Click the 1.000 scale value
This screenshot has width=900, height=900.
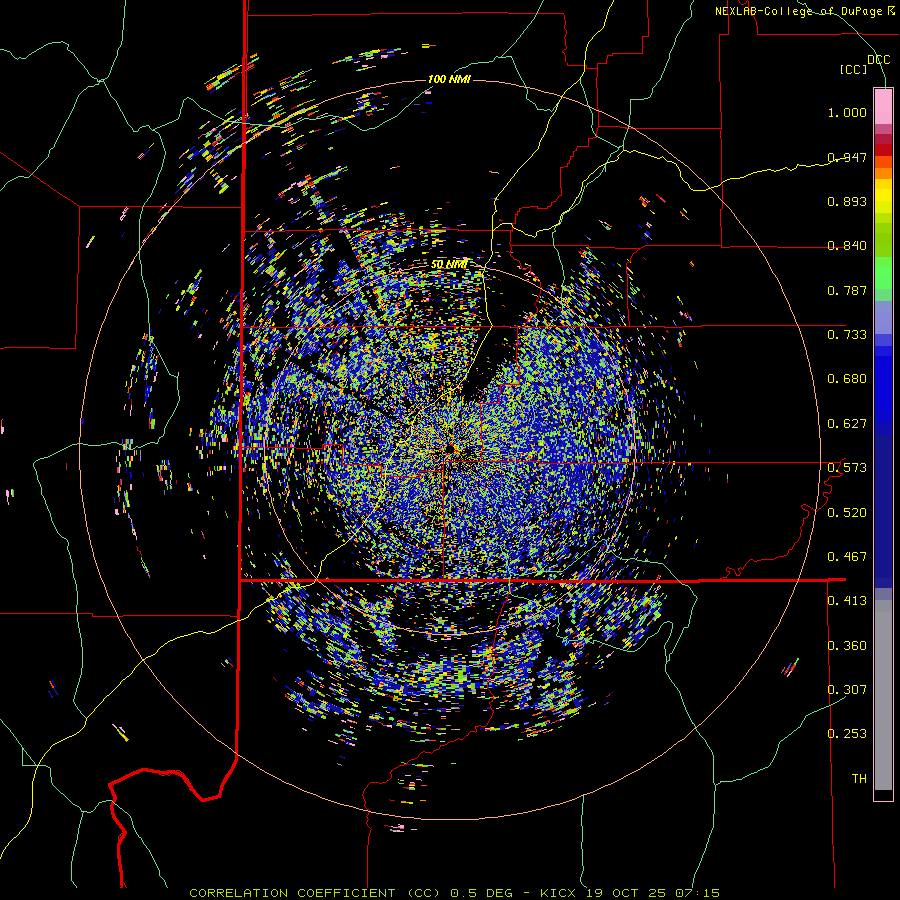847,112
